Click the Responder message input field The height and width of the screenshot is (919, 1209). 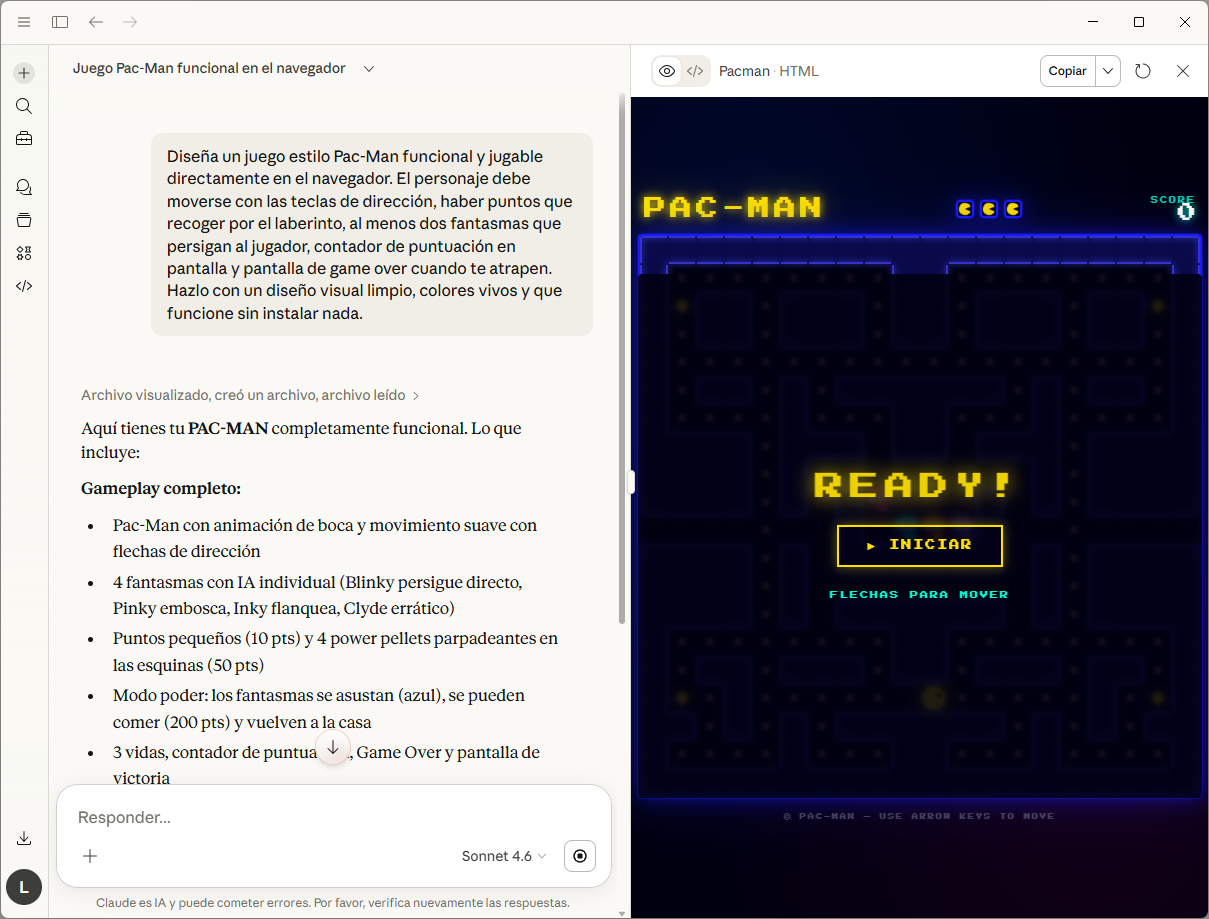click(x=300, y=817)
